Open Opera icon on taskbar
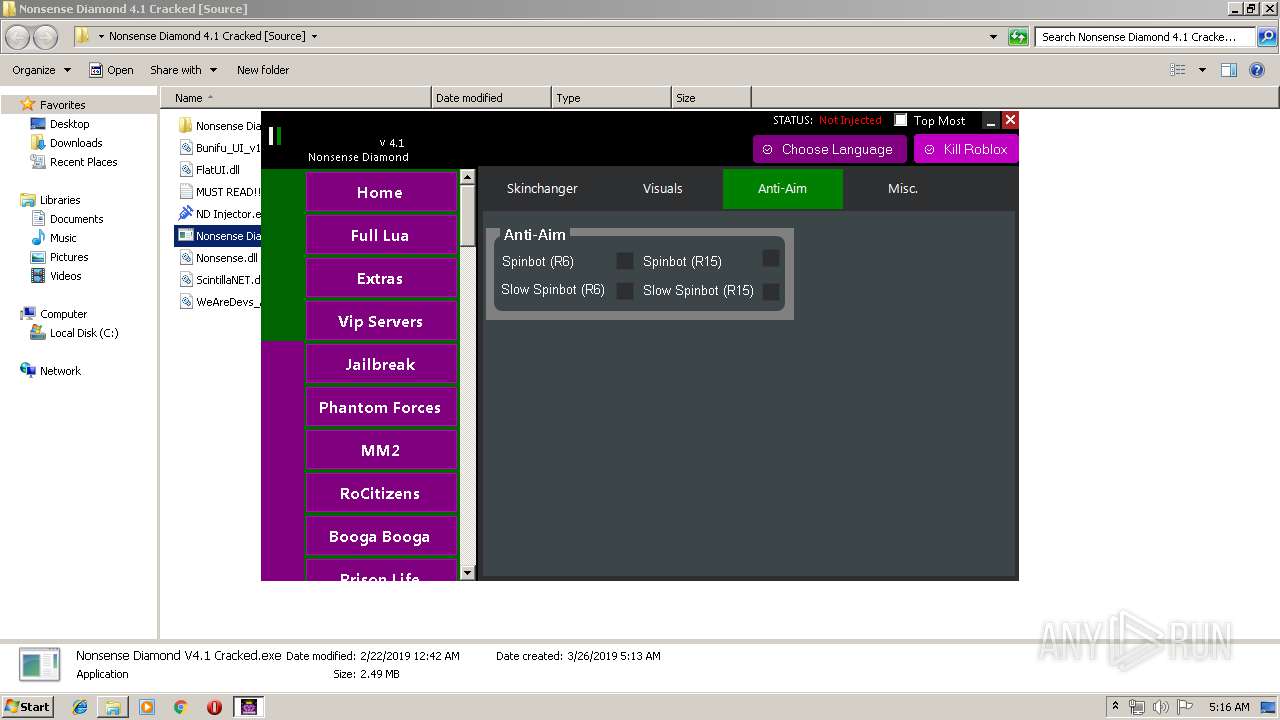Screen dimensions: 1280x720 click(214, 707)
